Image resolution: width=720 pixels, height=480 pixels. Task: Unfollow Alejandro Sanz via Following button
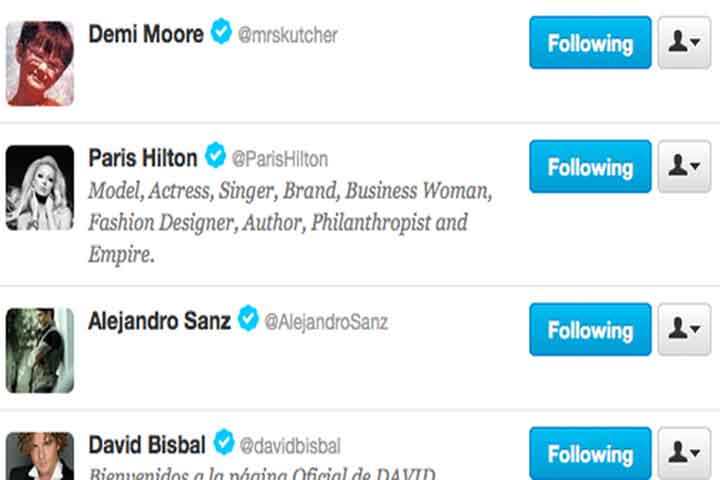pyautogui.click(x=590, y=330)
